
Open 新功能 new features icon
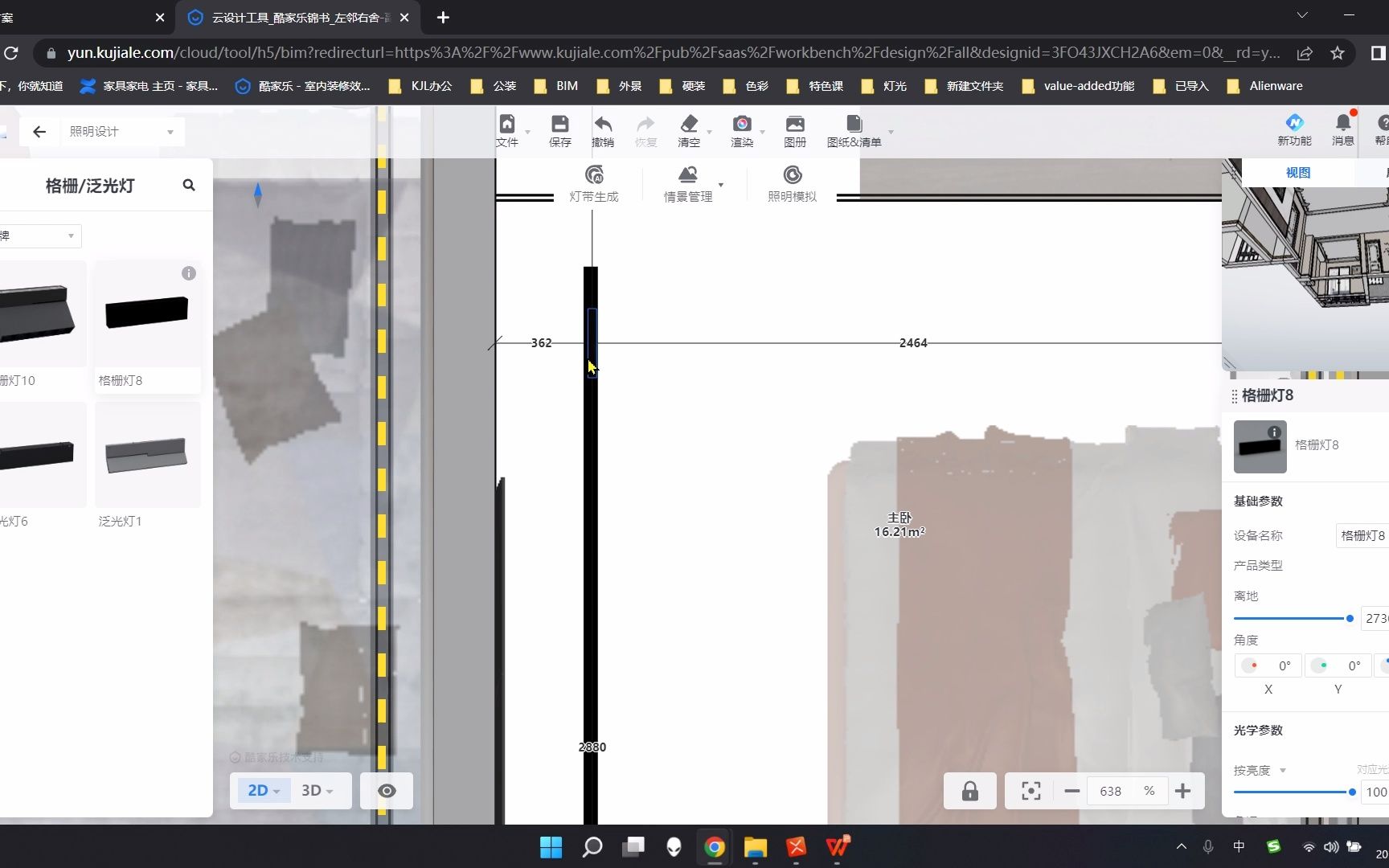pos(1294,122)
